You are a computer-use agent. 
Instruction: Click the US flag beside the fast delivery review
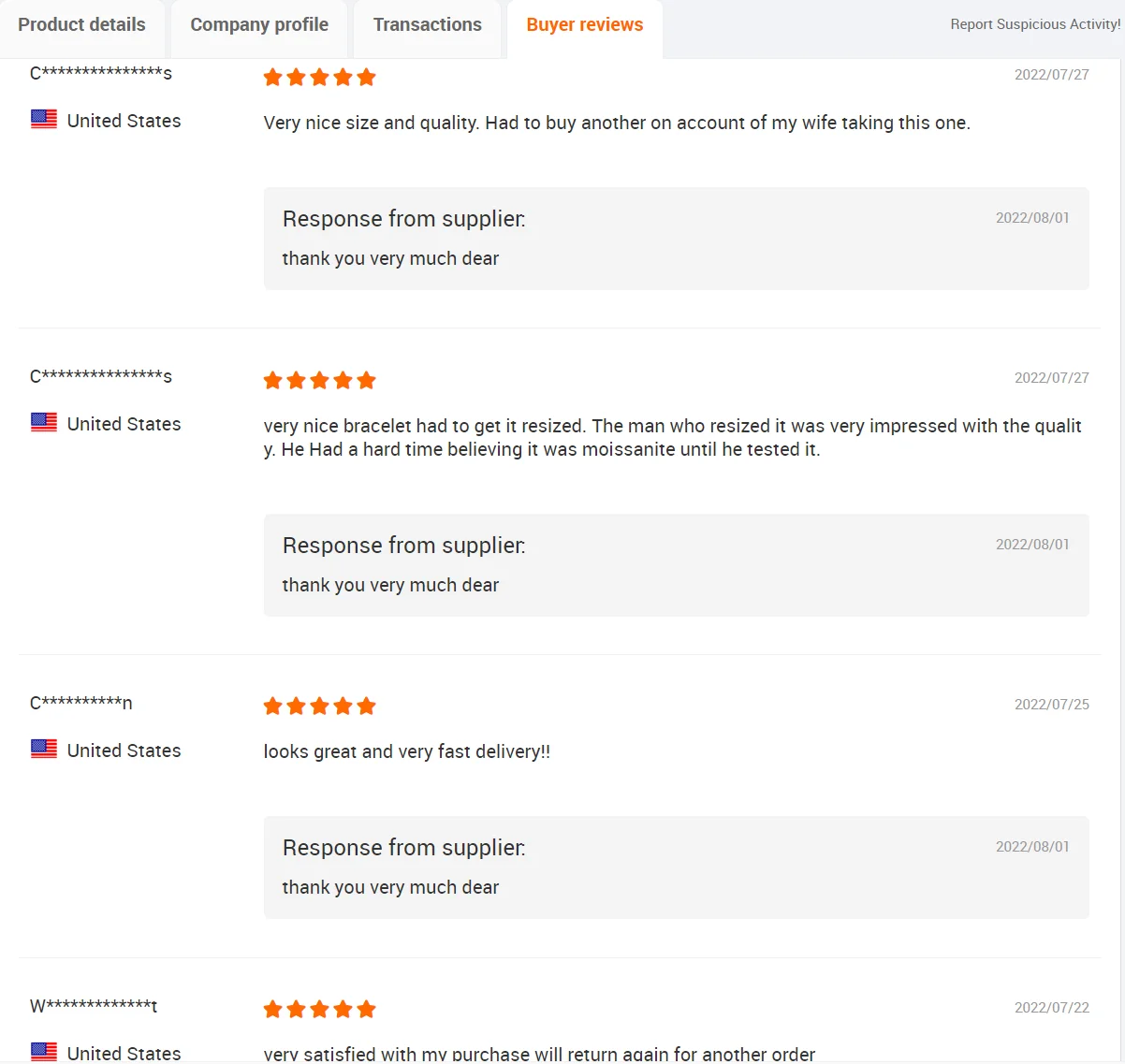coord(44,750)
